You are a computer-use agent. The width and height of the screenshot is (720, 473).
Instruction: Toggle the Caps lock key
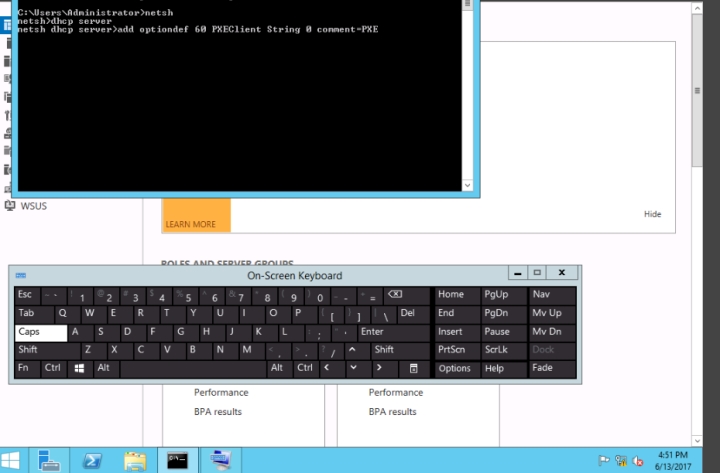pos(40,332)
